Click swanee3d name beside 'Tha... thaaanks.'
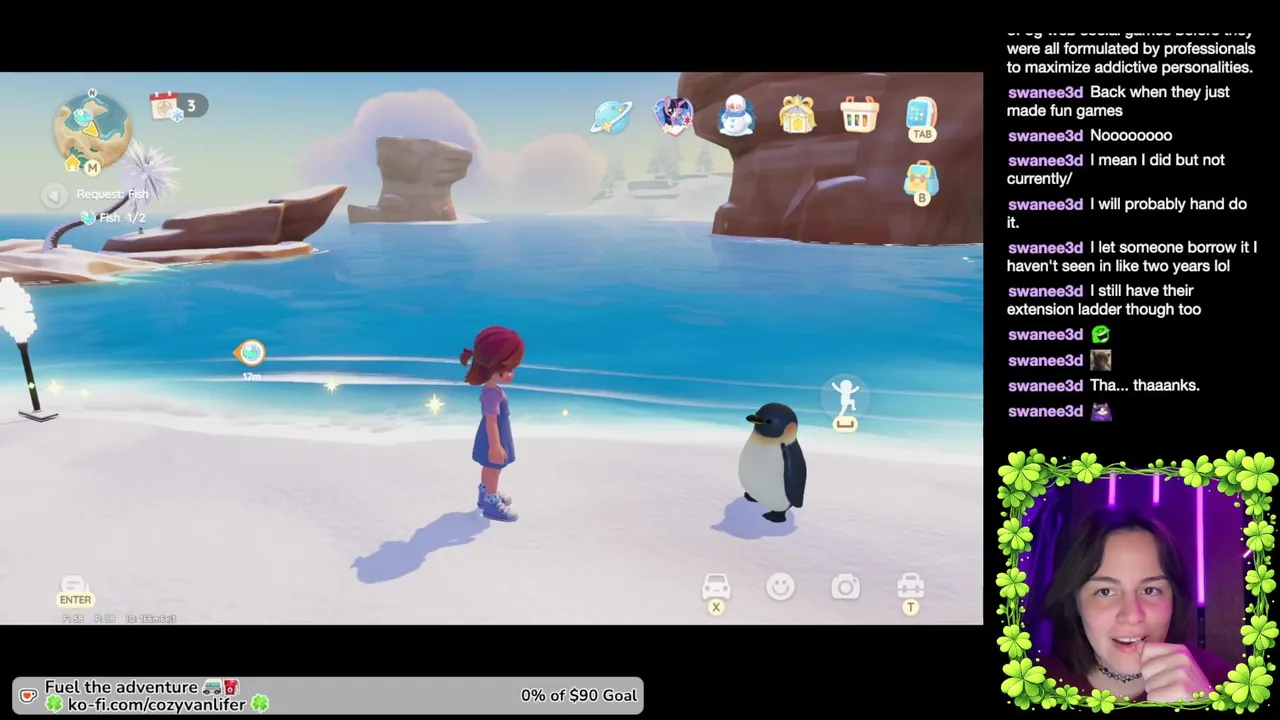This screenshot has height=720, width=1280. 1045,385
